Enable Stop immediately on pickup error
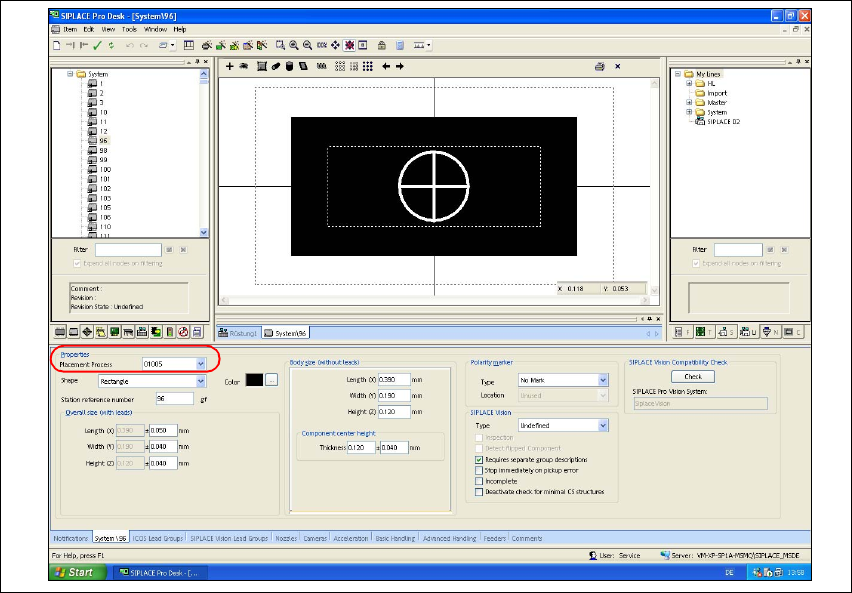Screen dimensions: 852x593 (x=479, y=470)
